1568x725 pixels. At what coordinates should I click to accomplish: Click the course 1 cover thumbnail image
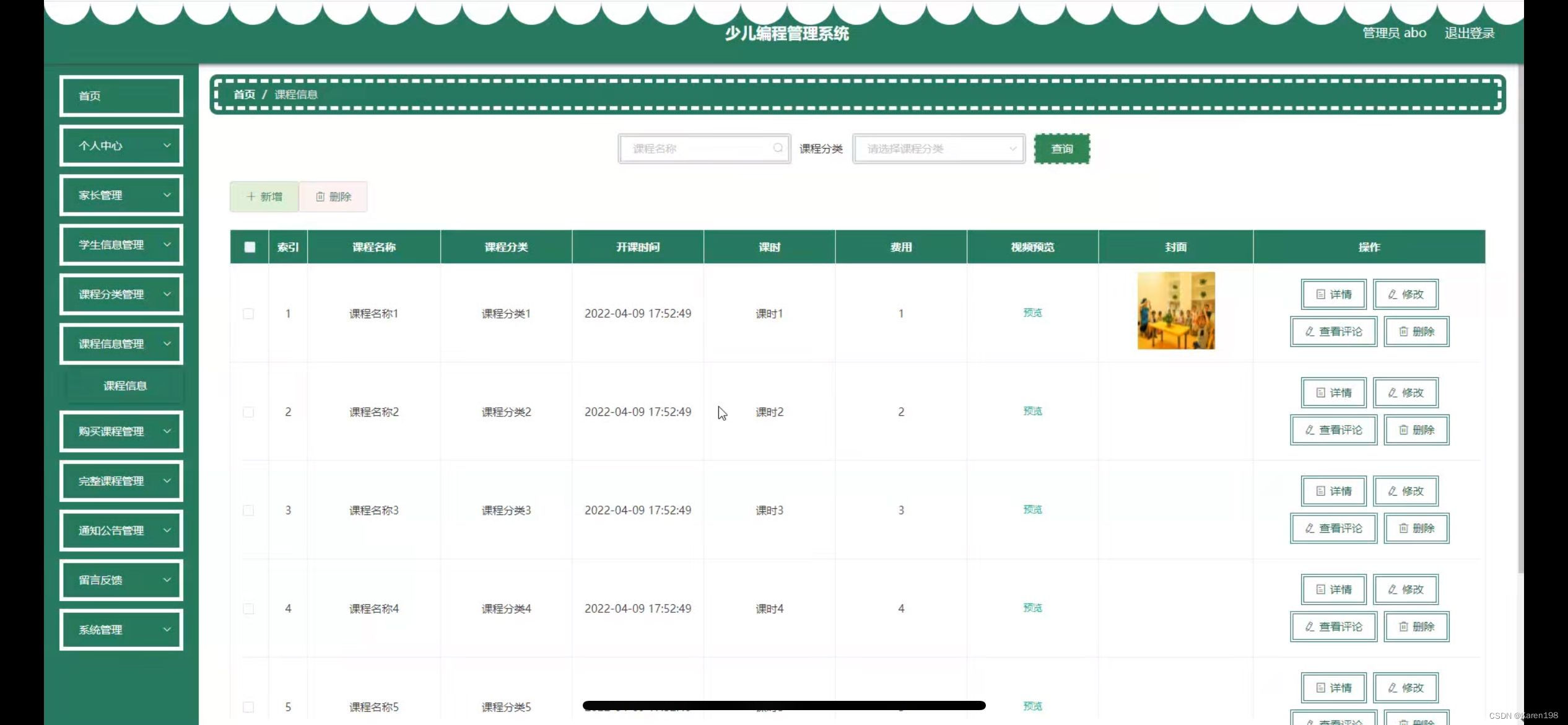[1175, 310]
